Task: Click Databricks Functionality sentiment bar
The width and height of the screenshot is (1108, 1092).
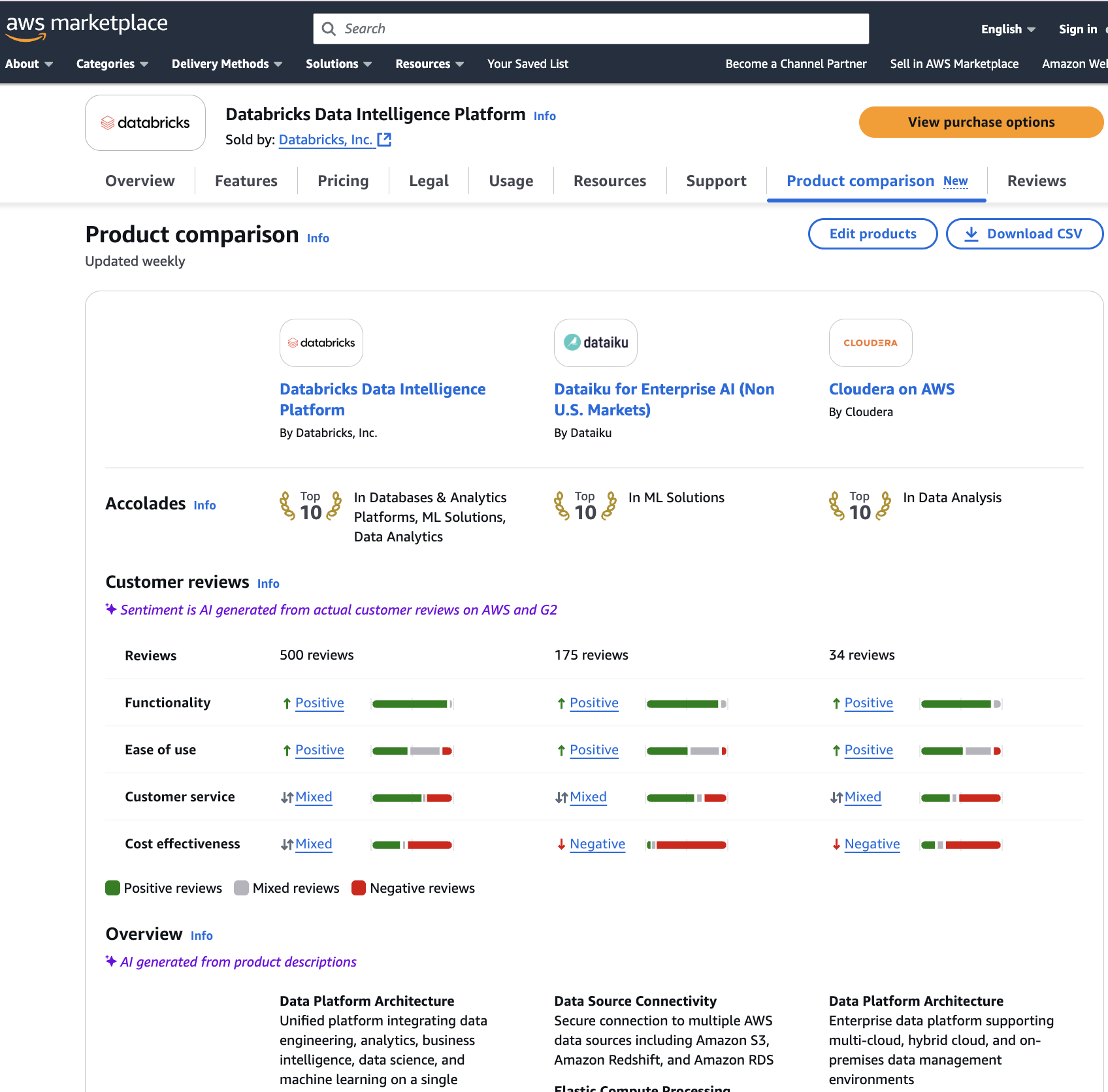Action: click(x=412, y=704)
